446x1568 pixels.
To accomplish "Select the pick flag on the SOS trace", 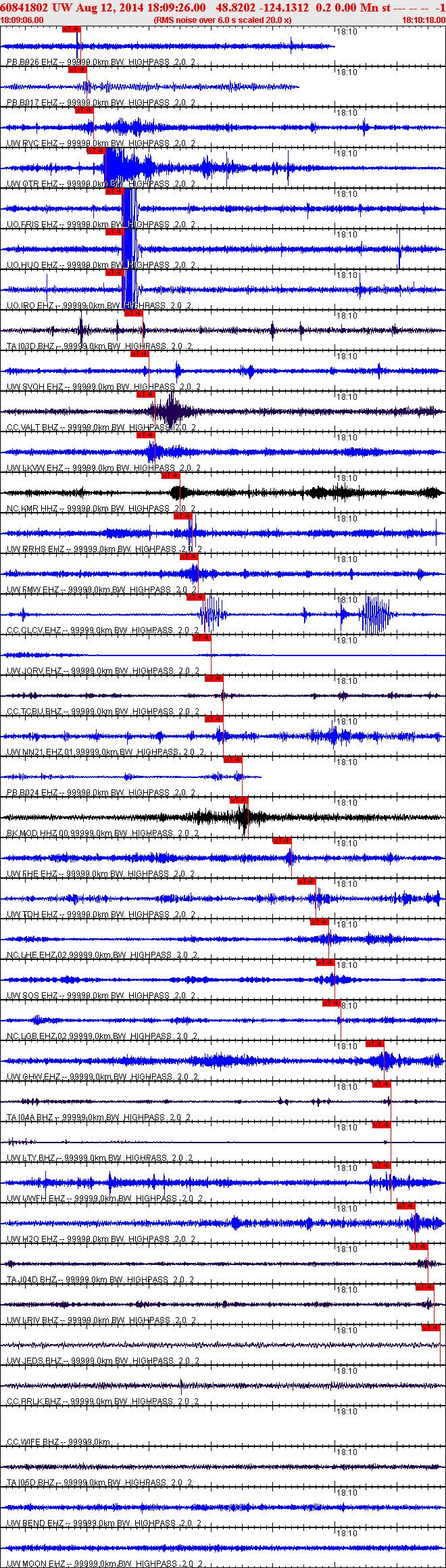I will pos(326,963).
